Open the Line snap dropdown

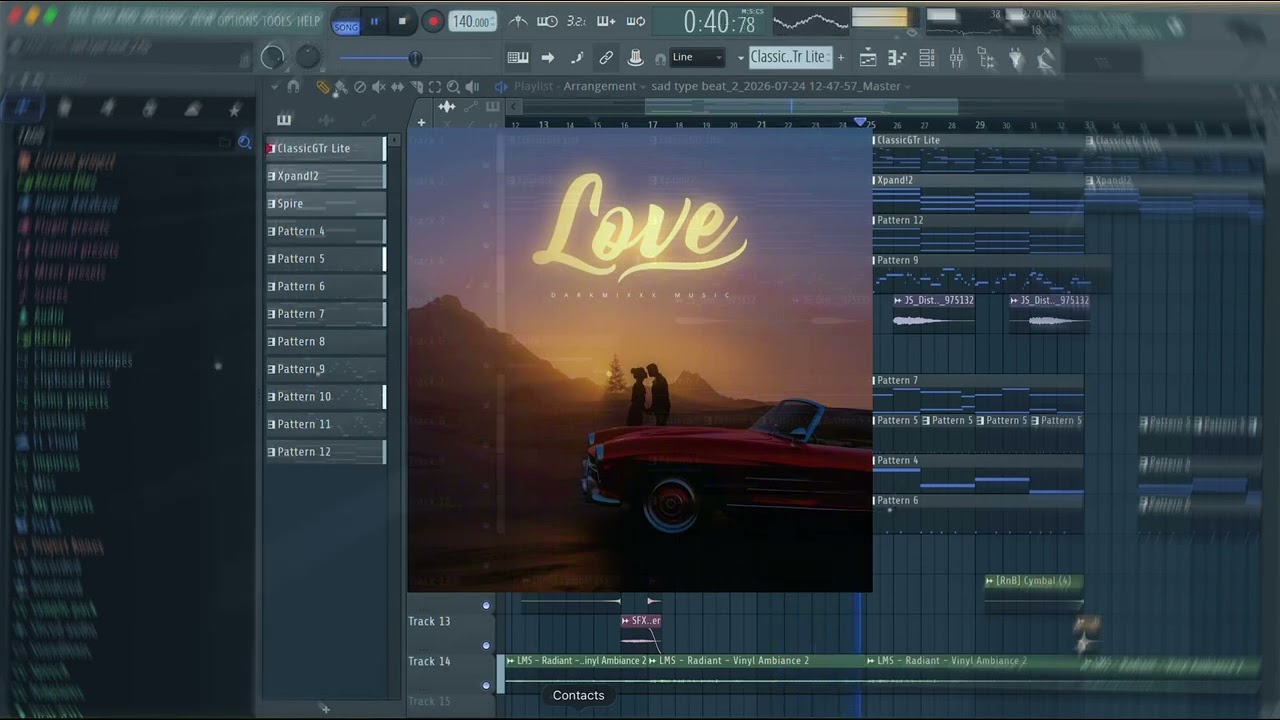tap(697, 58)
